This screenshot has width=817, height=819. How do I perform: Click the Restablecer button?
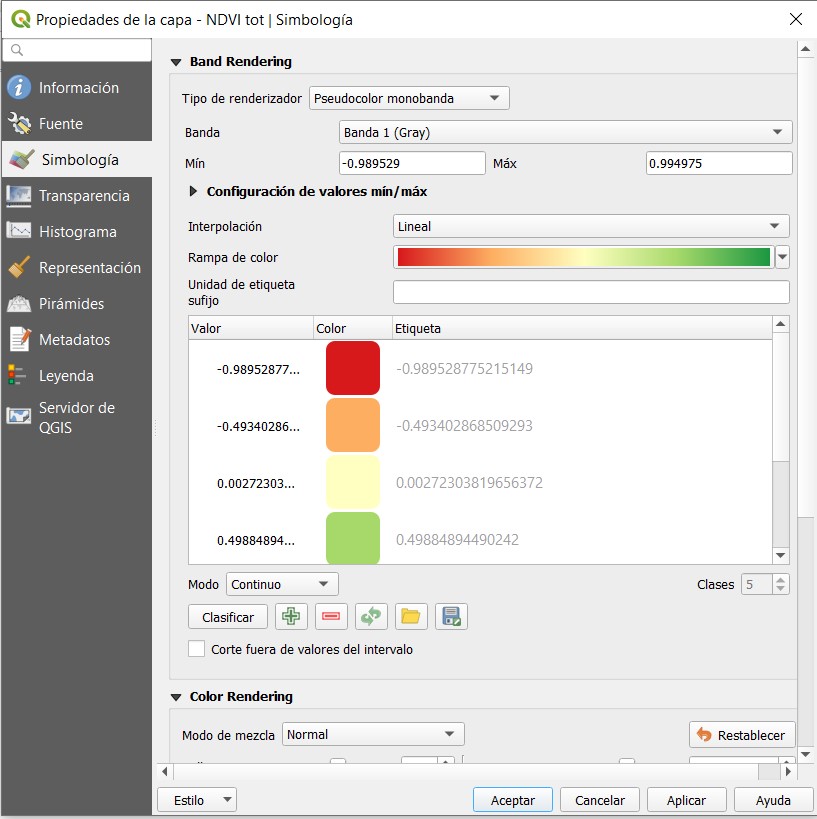[742, 735]
